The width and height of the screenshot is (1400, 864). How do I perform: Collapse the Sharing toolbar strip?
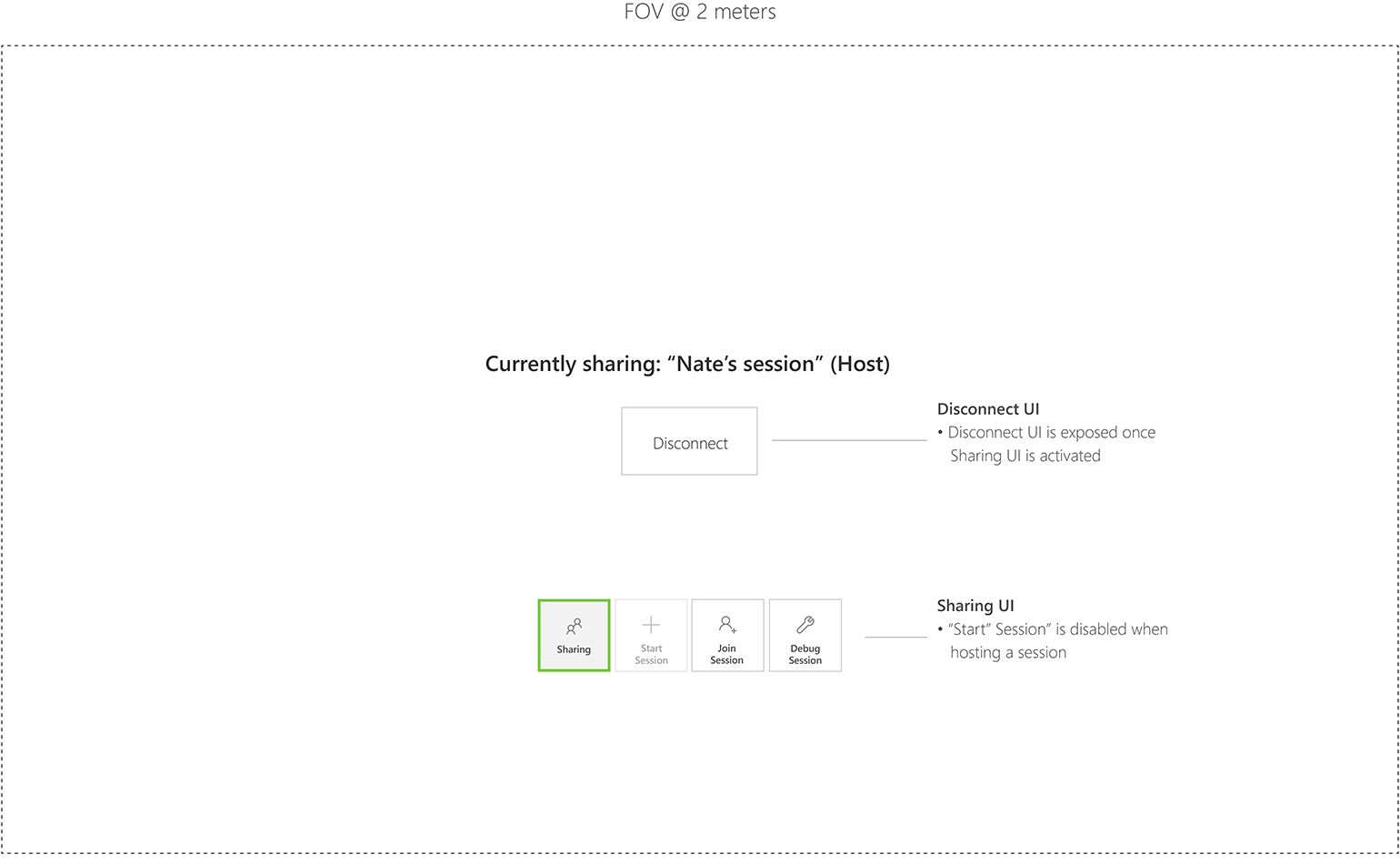(689, 636)
